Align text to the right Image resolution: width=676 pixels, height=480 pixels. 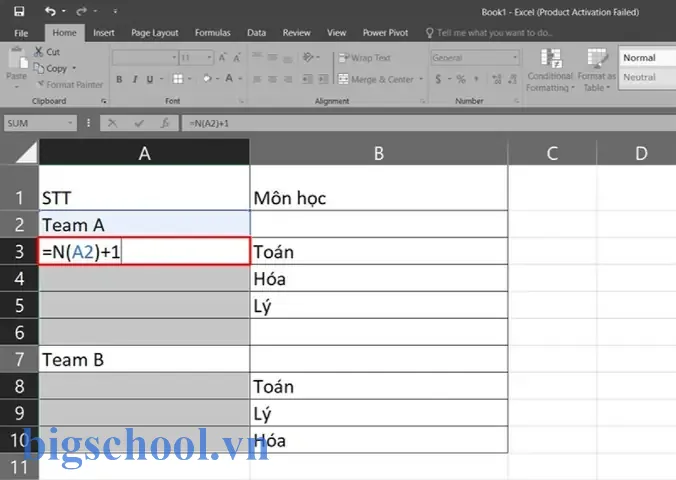[288, 79]
